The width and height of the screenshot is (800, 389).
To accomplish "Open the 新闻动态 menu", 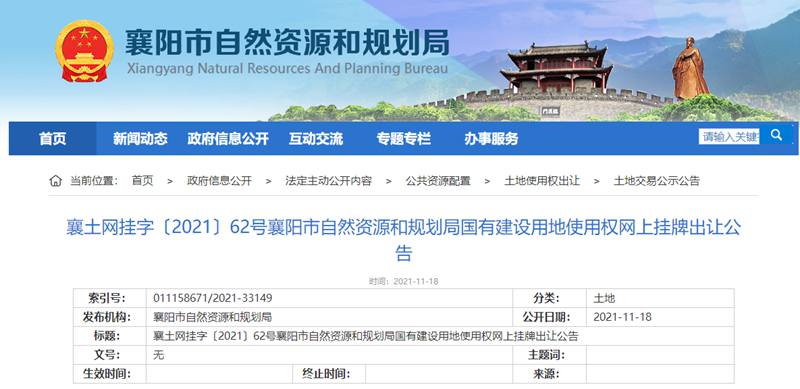I will (x=140, y=138).
